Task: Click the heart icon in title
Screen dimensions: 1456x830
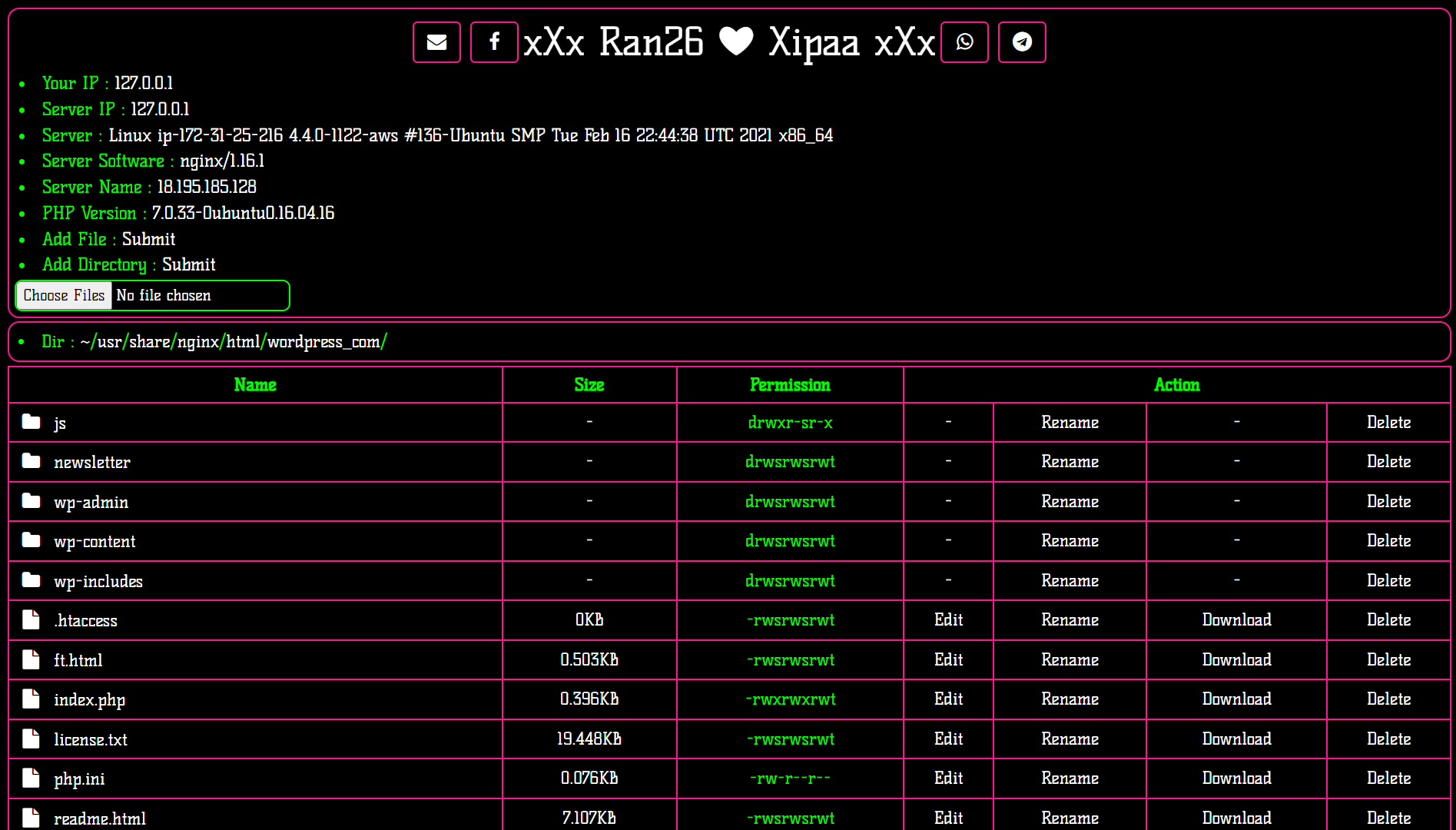Action: pos(736,41)
